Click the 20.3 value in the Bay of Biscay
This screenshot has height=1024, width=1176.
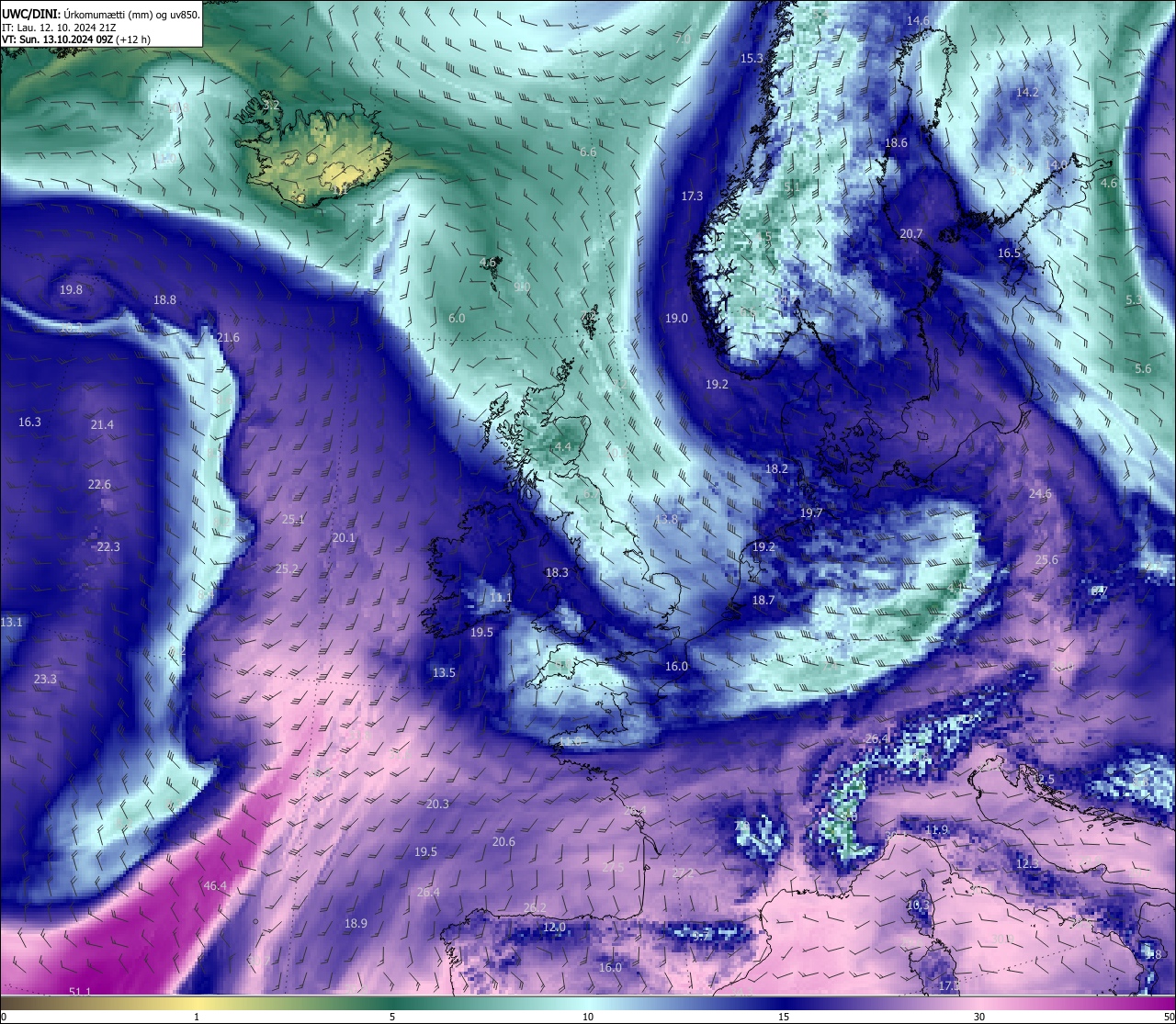(x=437, y=805)
